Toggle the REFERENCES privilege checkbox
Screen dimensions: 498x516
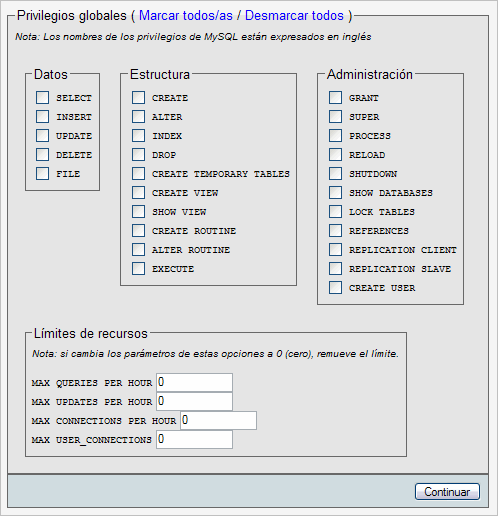coord(335,231)
